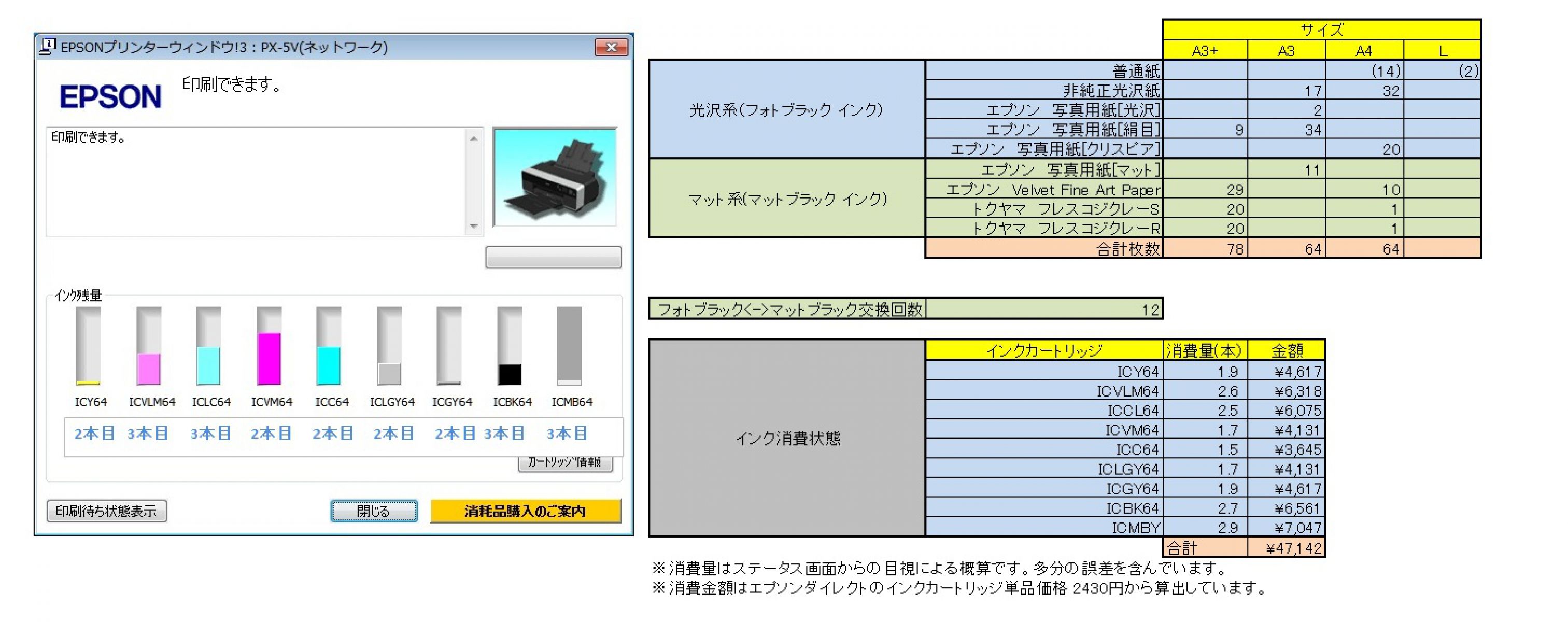1568x622 pixels.
Task: Click the 普通紙 row label
Action: (x=1044, y=70)
